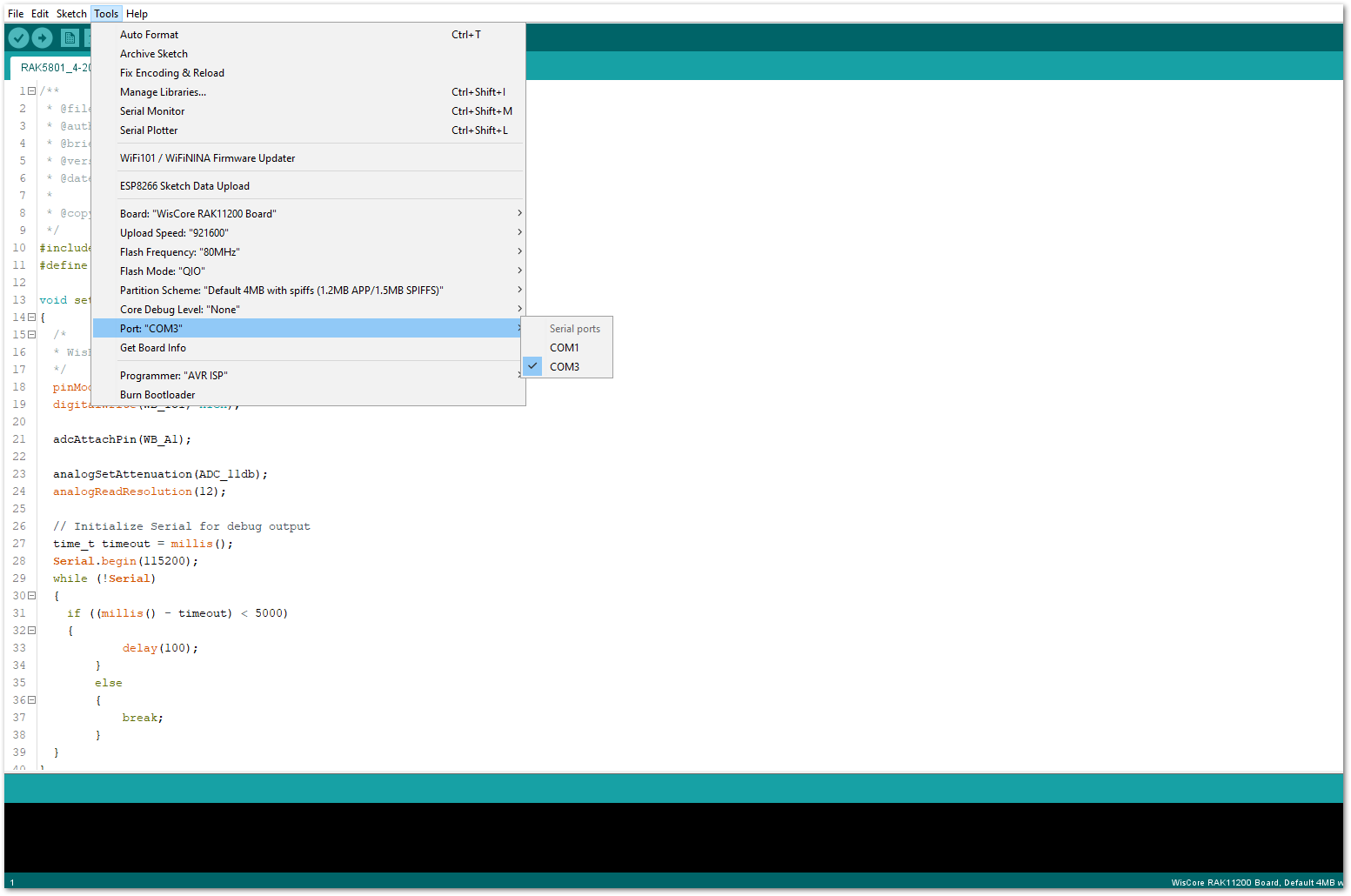This screenshot has width=1351, height=896.
Task: Click the analogSetAttenuation(ADC_11db) line
Action: click(160, 474)
